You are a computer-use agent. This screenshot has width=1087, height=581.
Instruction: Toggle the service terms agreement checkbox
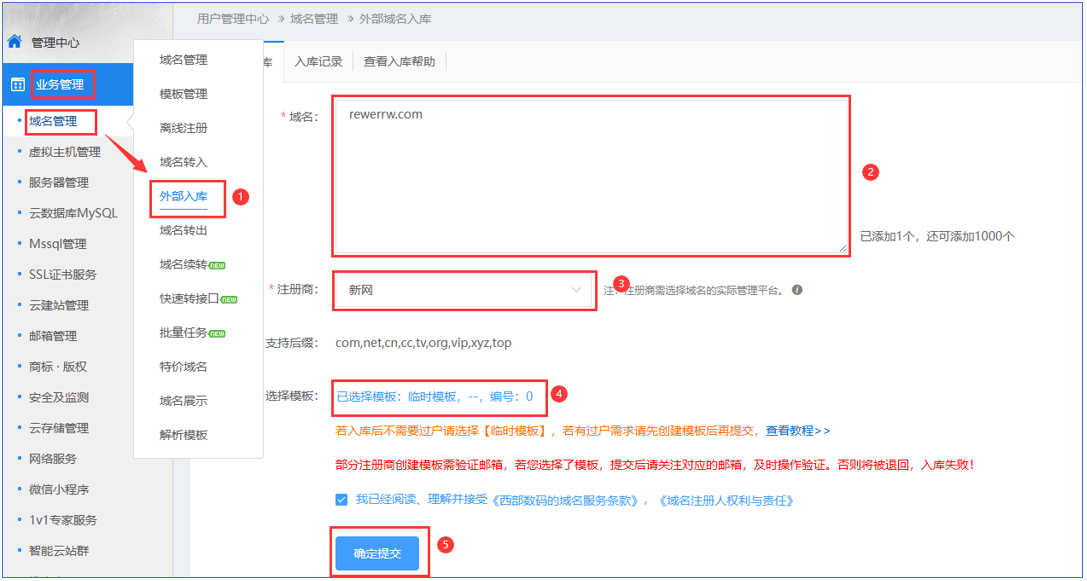(x=343, y=499)
